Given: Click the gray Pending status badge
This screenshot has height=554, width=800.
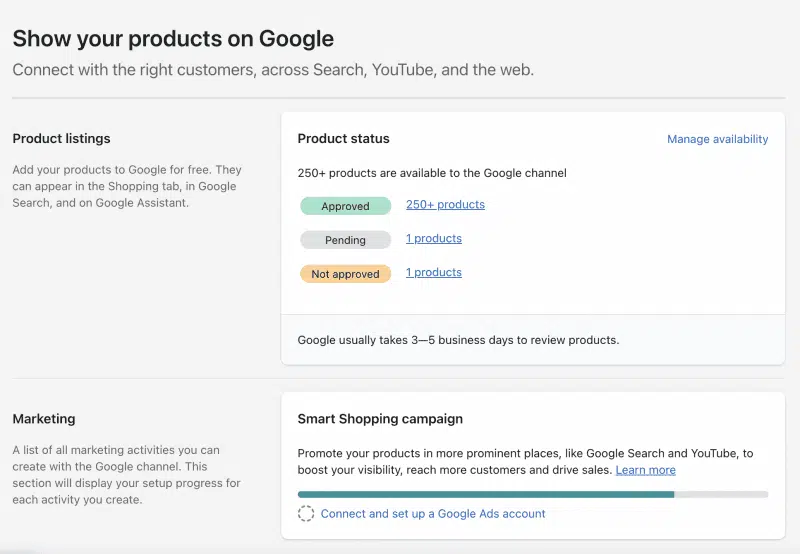Looking at the screenshot, I should click(345, 240).
